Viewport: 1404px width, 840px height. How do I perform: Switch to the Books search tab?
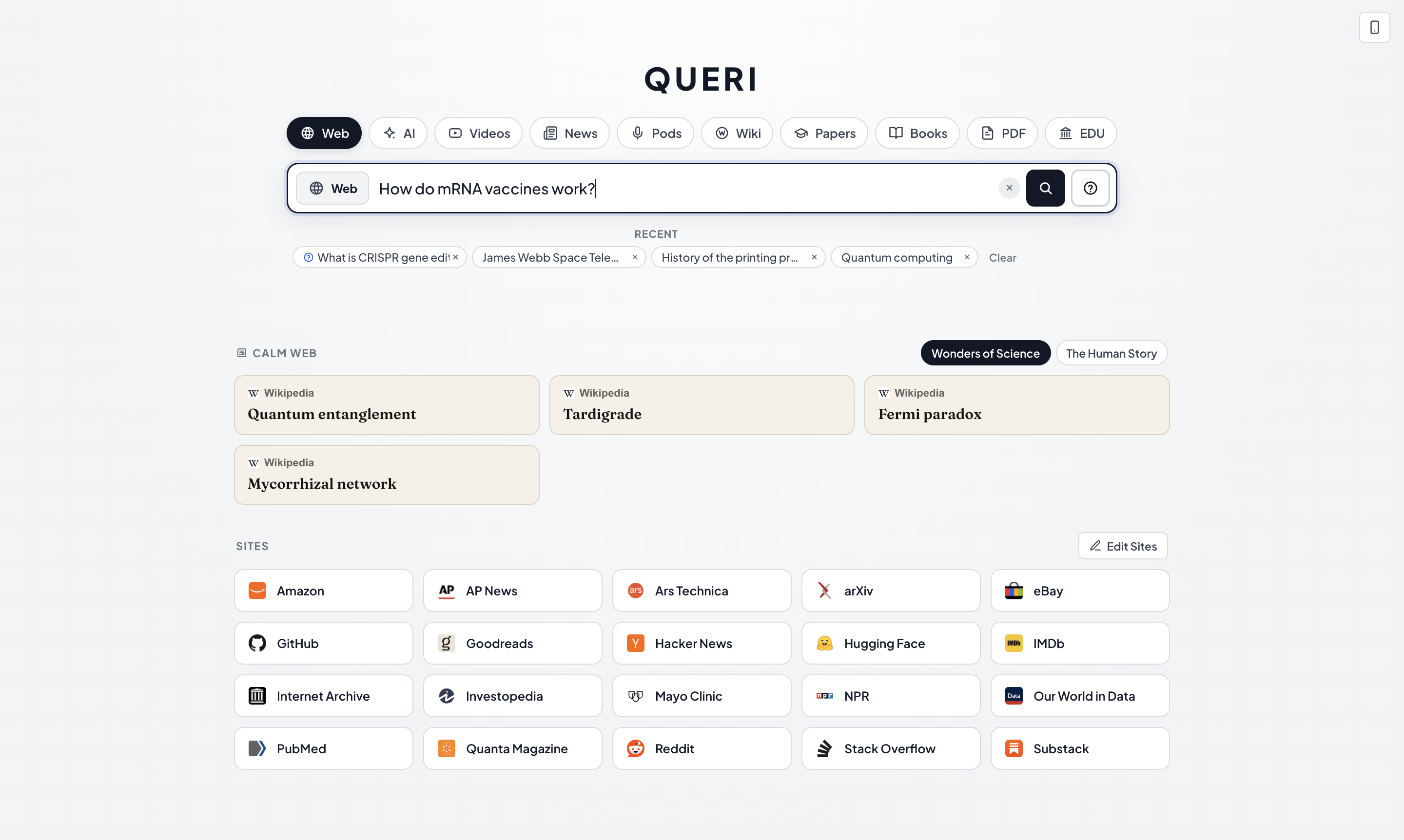coord(917,133)
